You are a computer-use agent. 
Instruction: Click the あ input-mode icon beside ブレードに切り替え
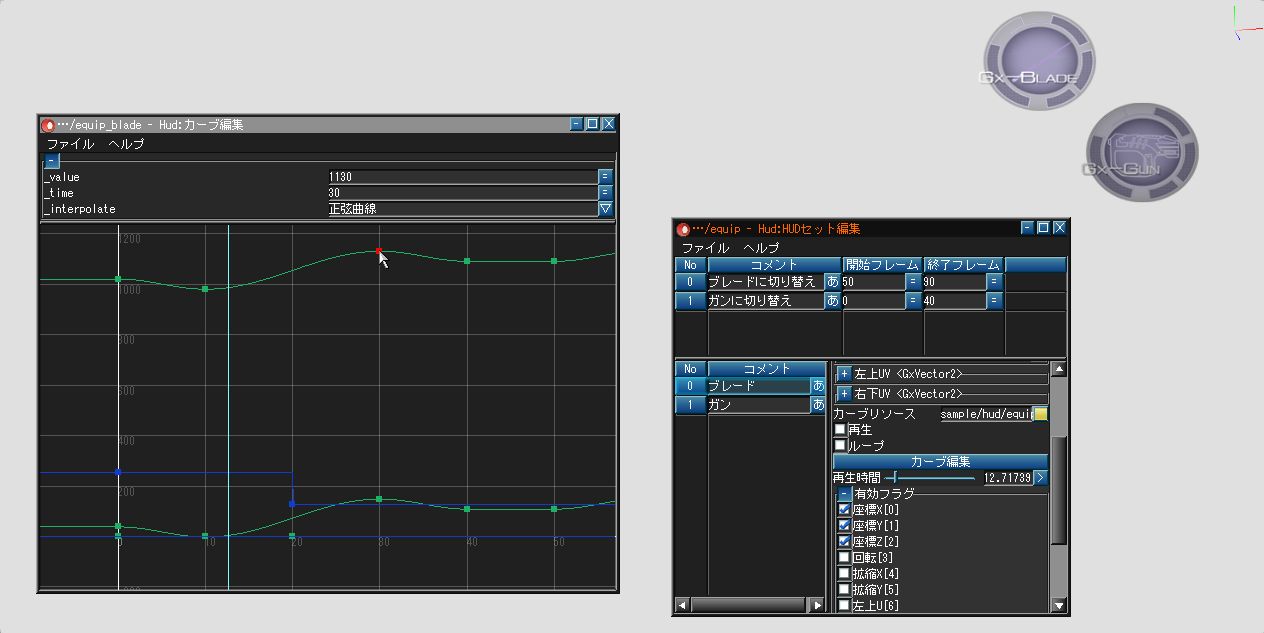click(833, 282)
